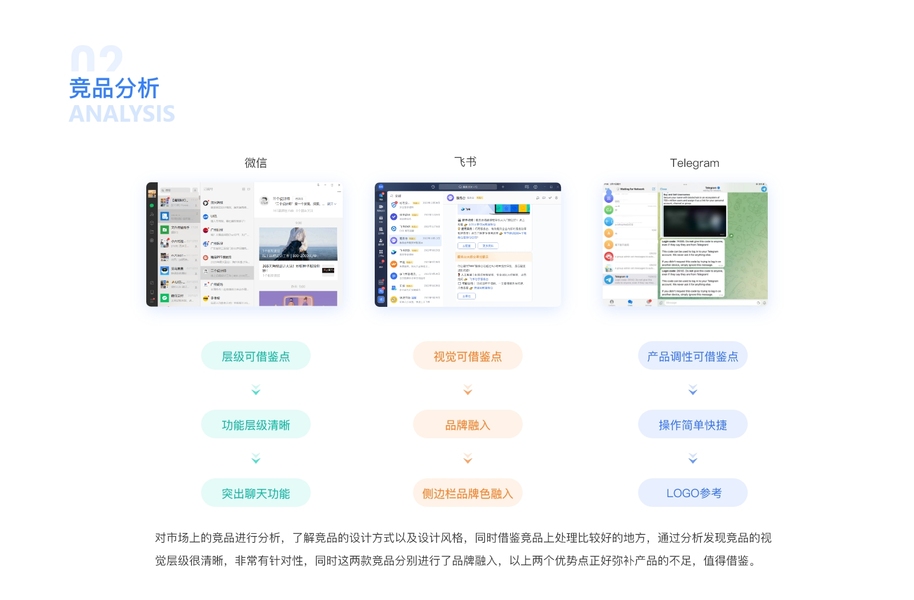This screenshot has width=914, height=600.
Task: Click the ANALYSIS subtitle
Action: pyautogui.click(x=122, y=113)
